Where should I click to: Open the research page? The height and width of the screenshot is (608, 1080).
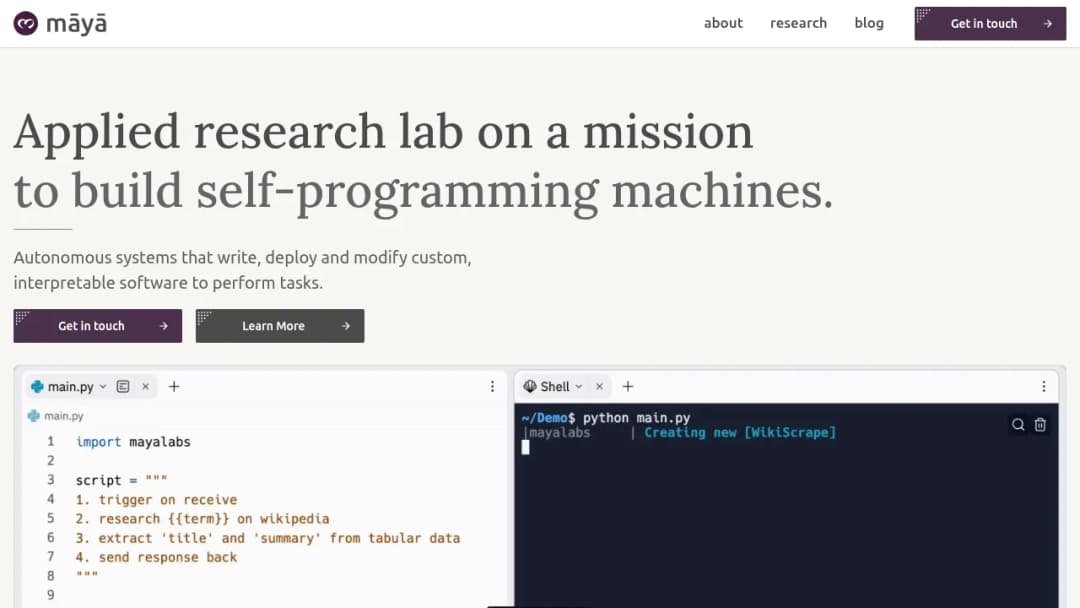click(x=798, y=23)
